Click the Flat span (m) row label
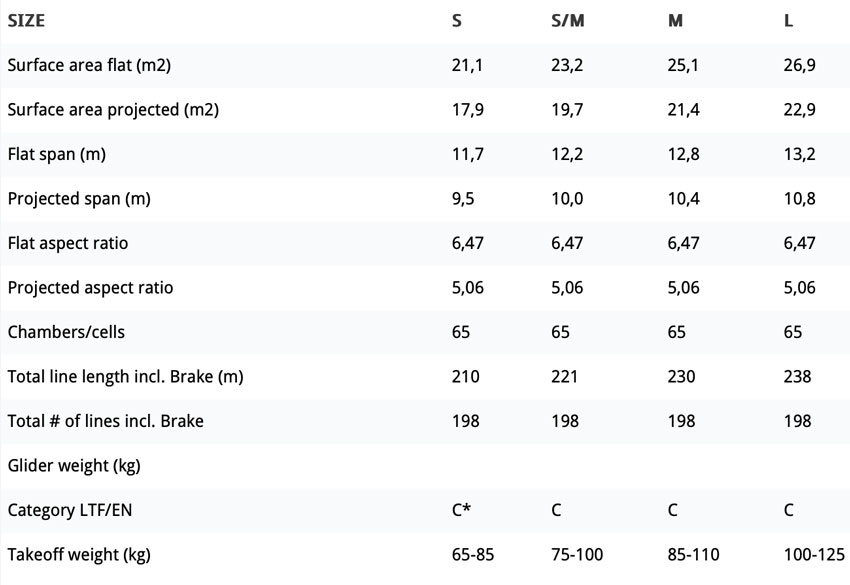This screenshot has height=585, width=850. tap(56, 154)
